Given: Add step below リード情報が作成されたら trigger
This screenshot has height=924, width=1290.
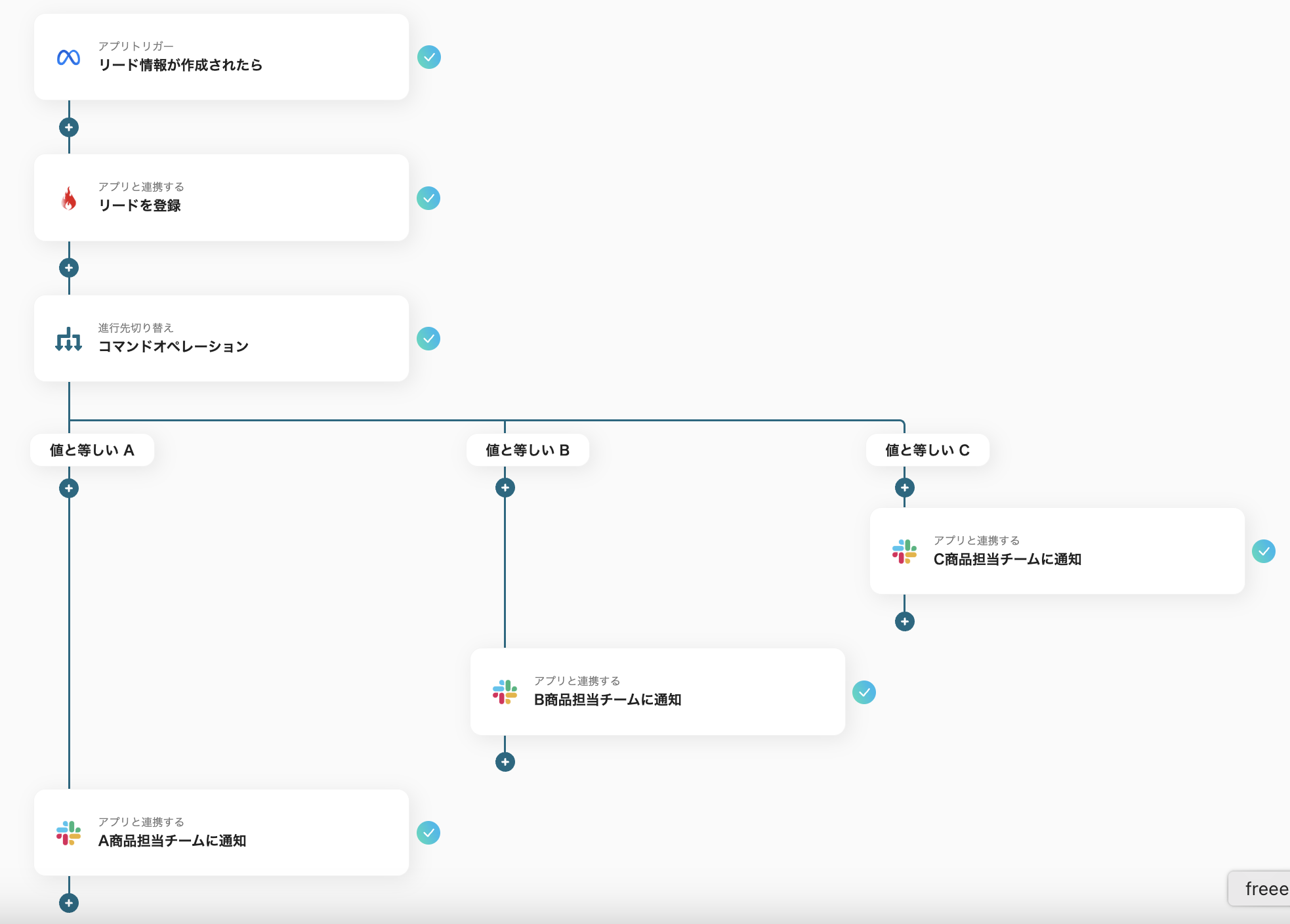Looking at the screenshot, I should [69, 127].
